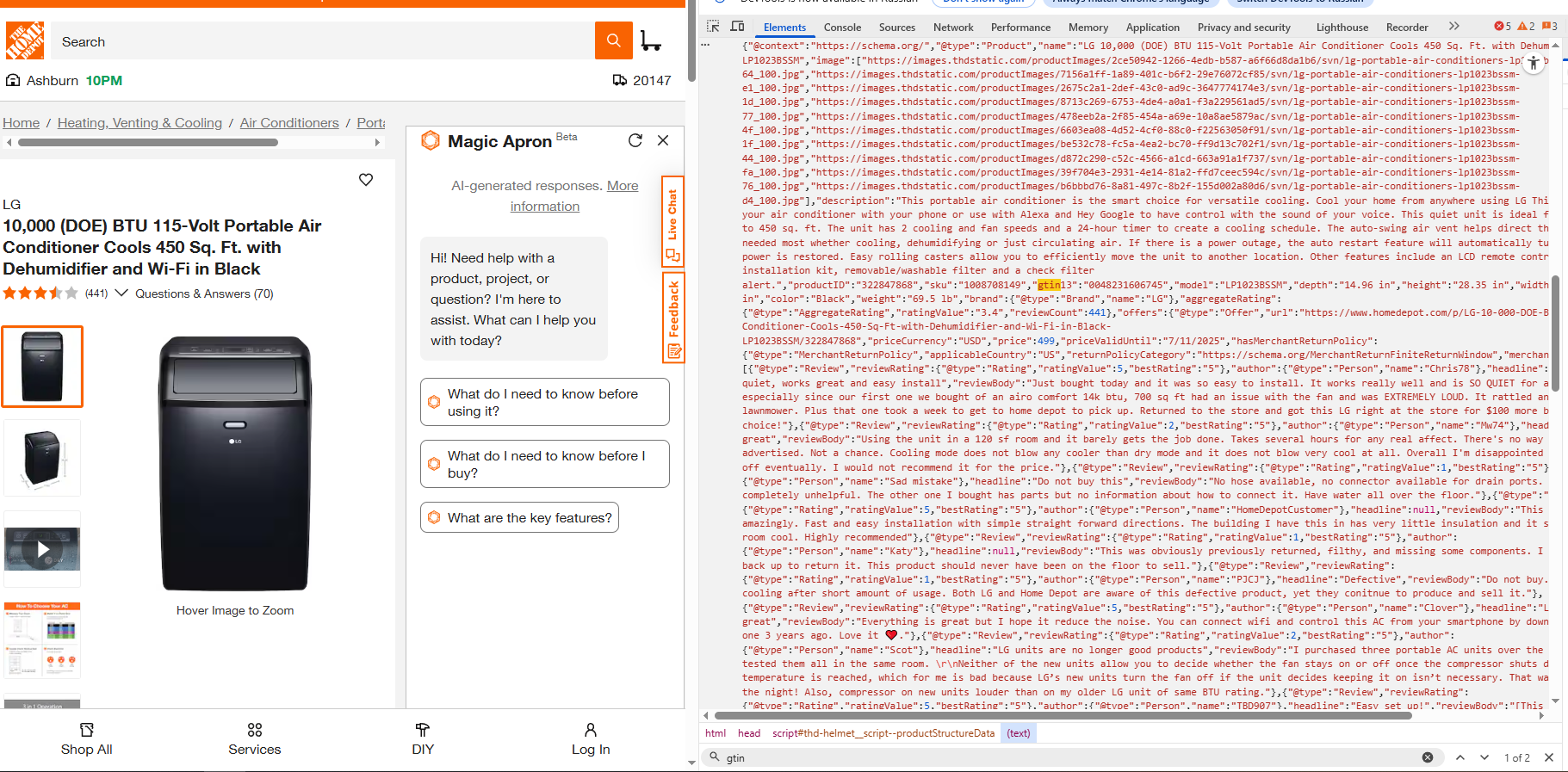Image resolution: width=1568 pixels, height=772 pixels.
Task: Switch to the Sources tab
Action: pyautogui.click(x=897, y=28)
